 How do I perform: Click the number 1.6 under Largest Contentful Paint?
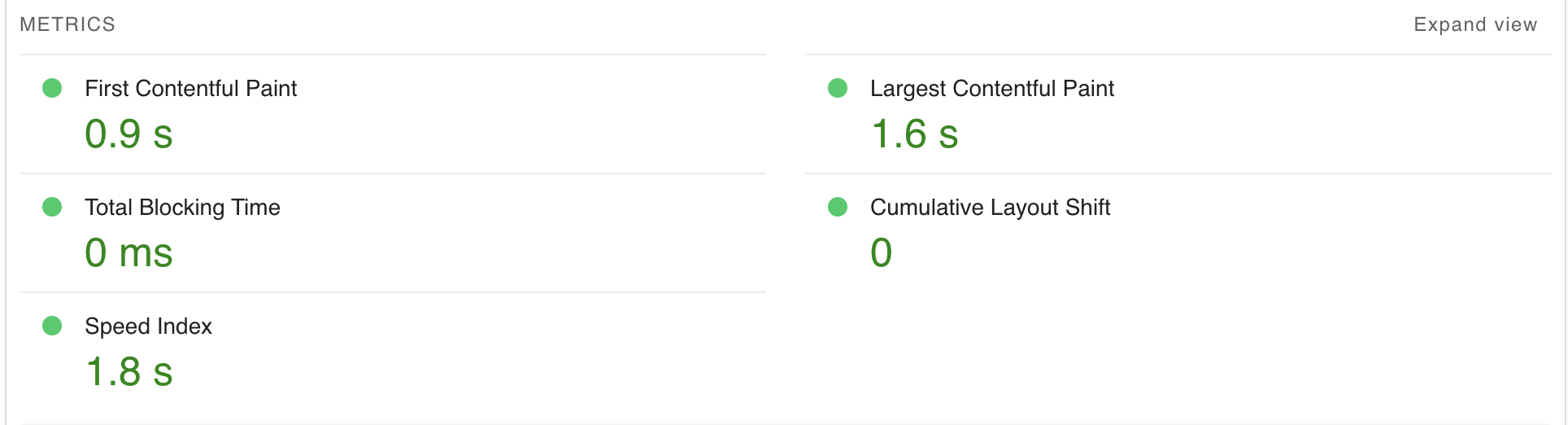pyautogui.click(x=899, y=134)
